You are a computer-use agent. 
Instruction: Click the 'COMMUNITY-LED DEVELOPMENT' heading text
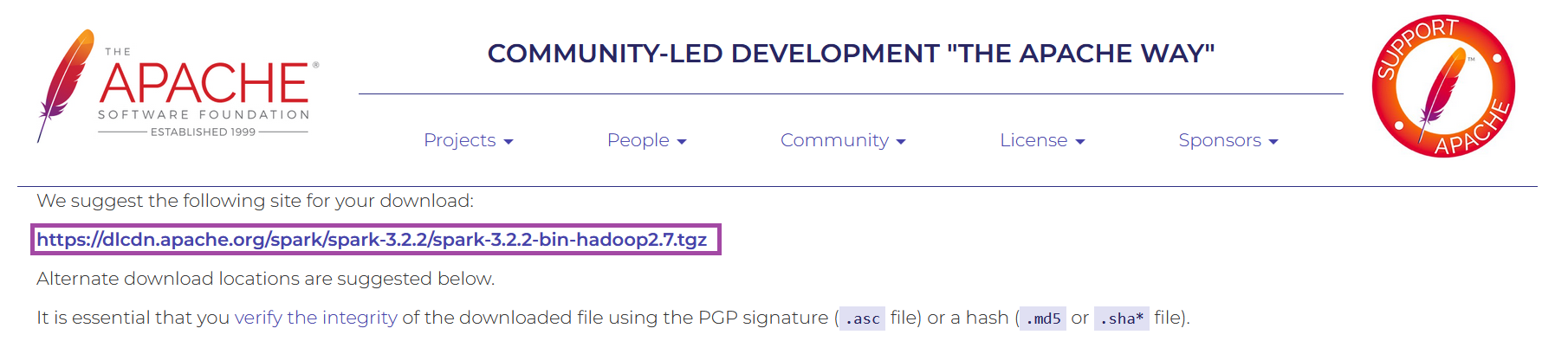[713, 54]
